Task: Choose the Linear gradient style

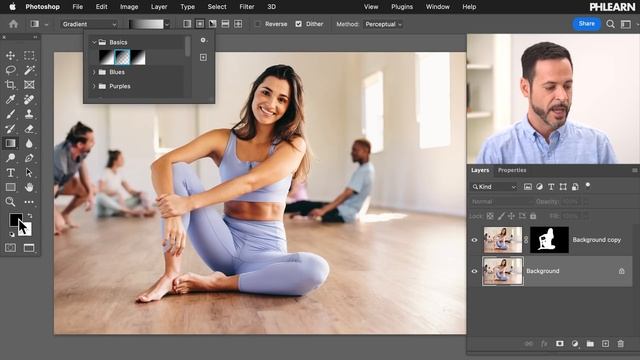Action: coord(187,24)
